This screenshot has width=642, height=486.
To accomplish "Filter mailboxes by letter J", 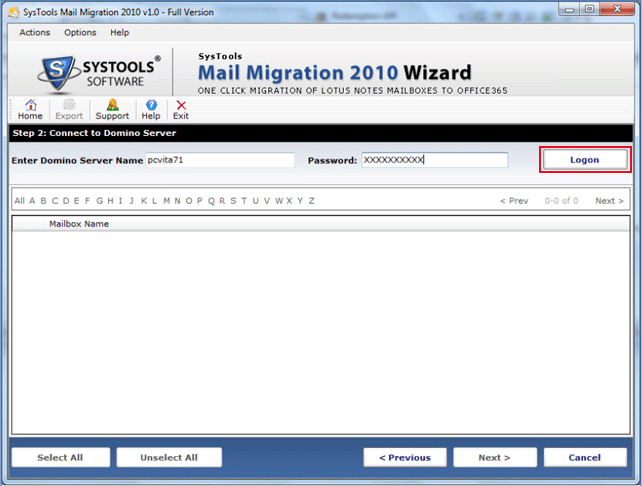I will pos(131,201).
